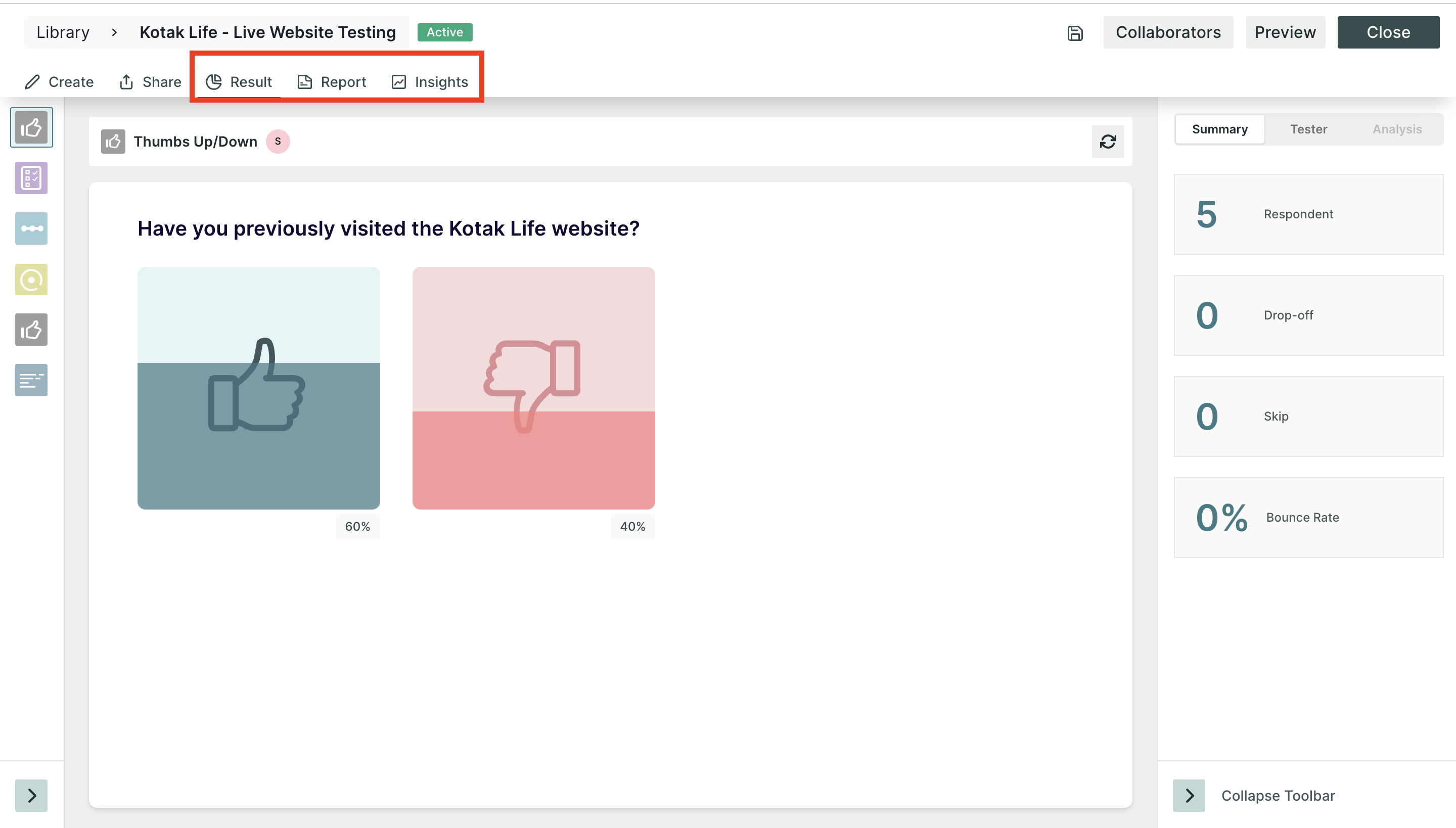Expand the left sidebar with arrow button
The width and height of the screenshot is (1456, 828).
coord(31,796)
